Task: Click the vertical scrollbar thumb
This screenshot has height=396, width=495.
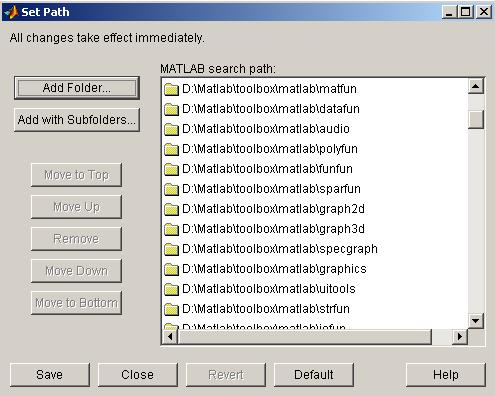Action: 476,119
